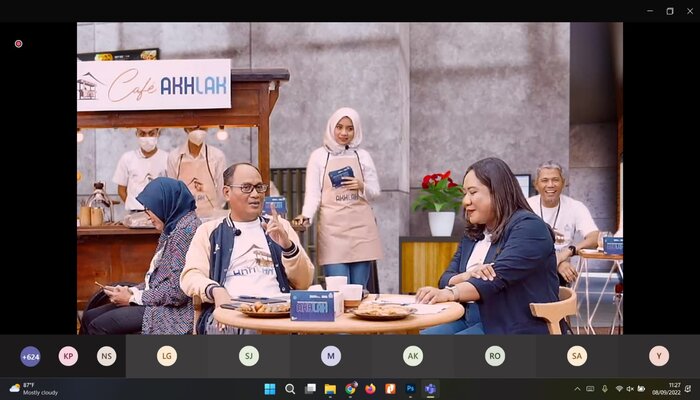Open taskbar Search
The width and height of the screenshot is (700, 400).
point(290,389)
